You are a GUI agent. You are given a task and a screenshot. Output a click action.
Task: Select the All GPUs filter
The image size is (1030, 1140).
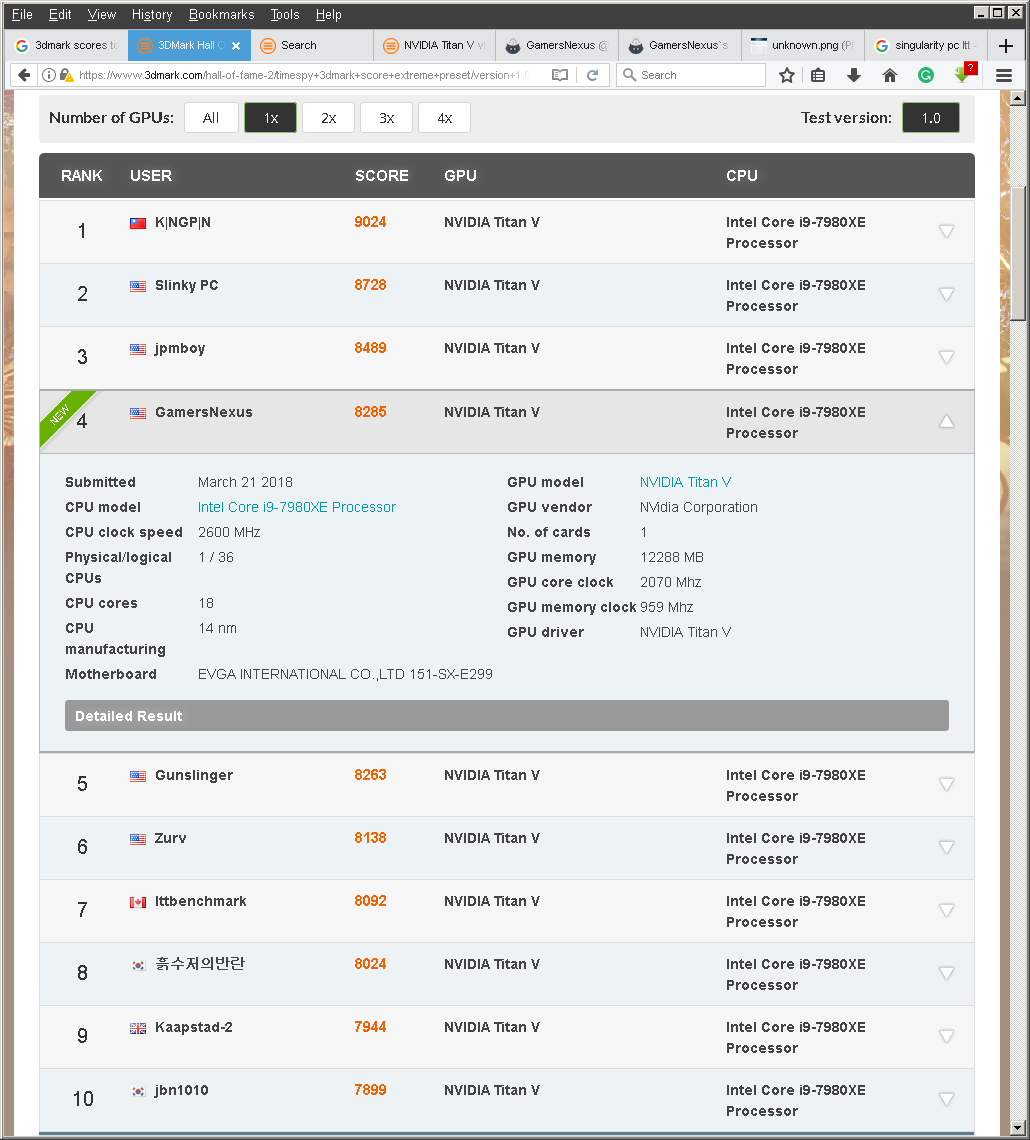tap(211, 118)
